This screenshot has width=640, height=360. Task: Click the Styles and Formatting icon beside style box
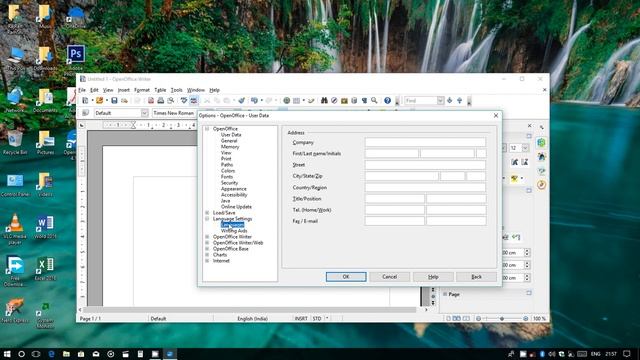tap(85, 113)
